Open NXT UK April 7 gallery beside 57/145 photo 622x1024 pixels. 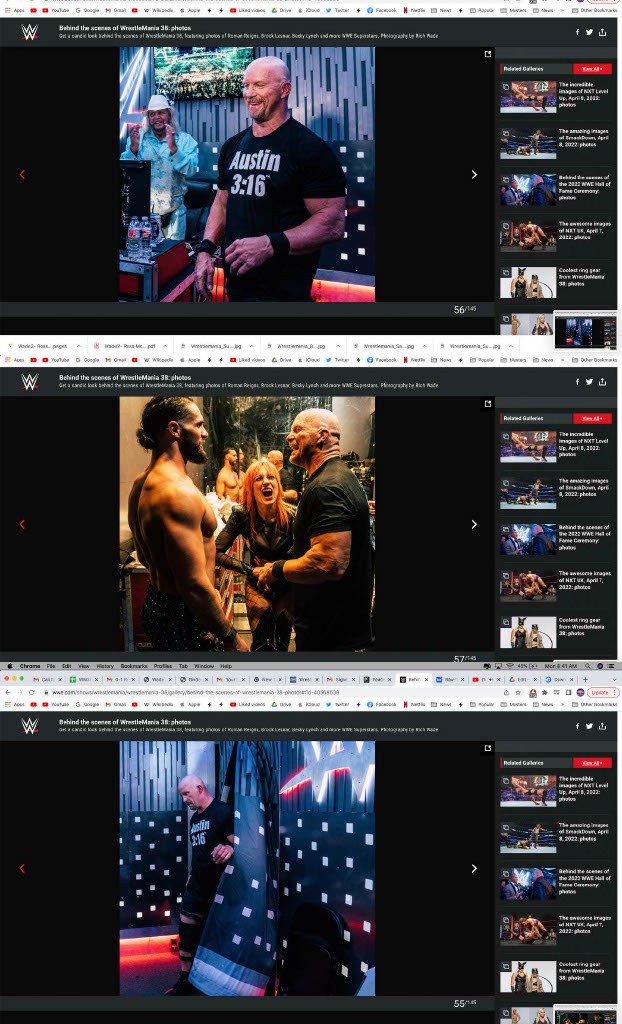tap(555, 586)
